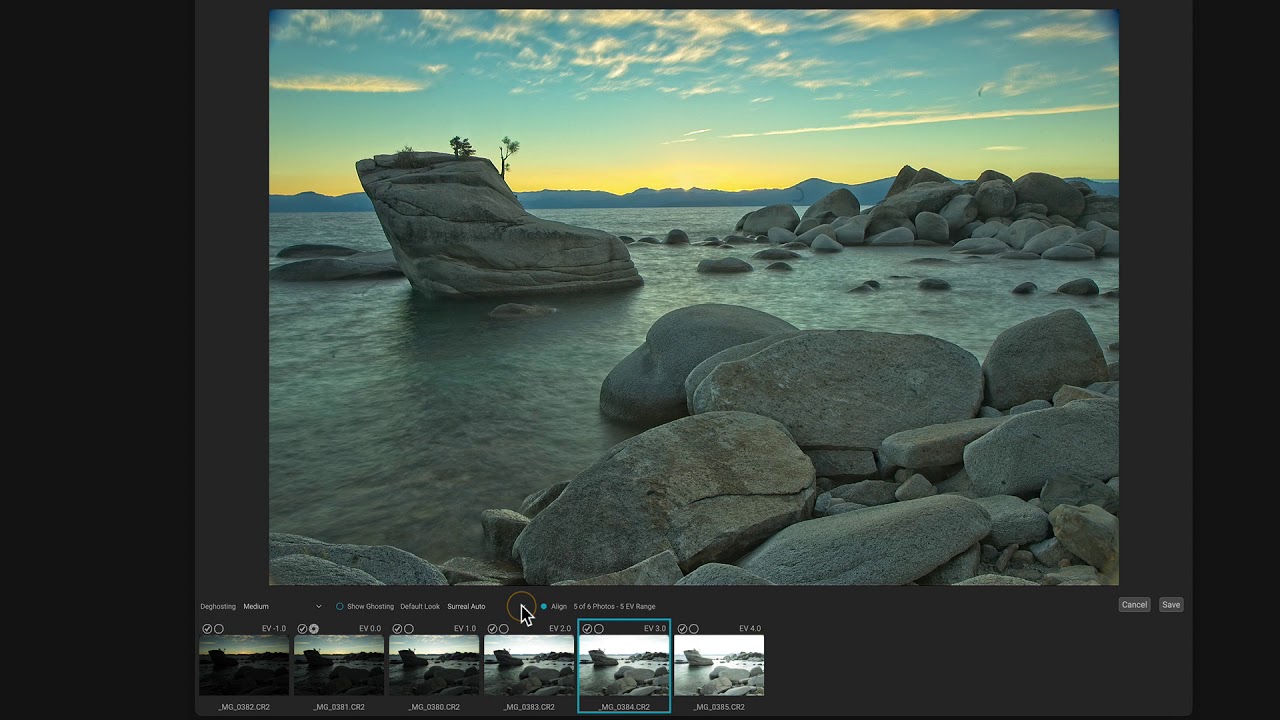Toggle include checkmark for _MG_0381.CR2
This screenshot has height=720, width=1280.
point(302,629)
